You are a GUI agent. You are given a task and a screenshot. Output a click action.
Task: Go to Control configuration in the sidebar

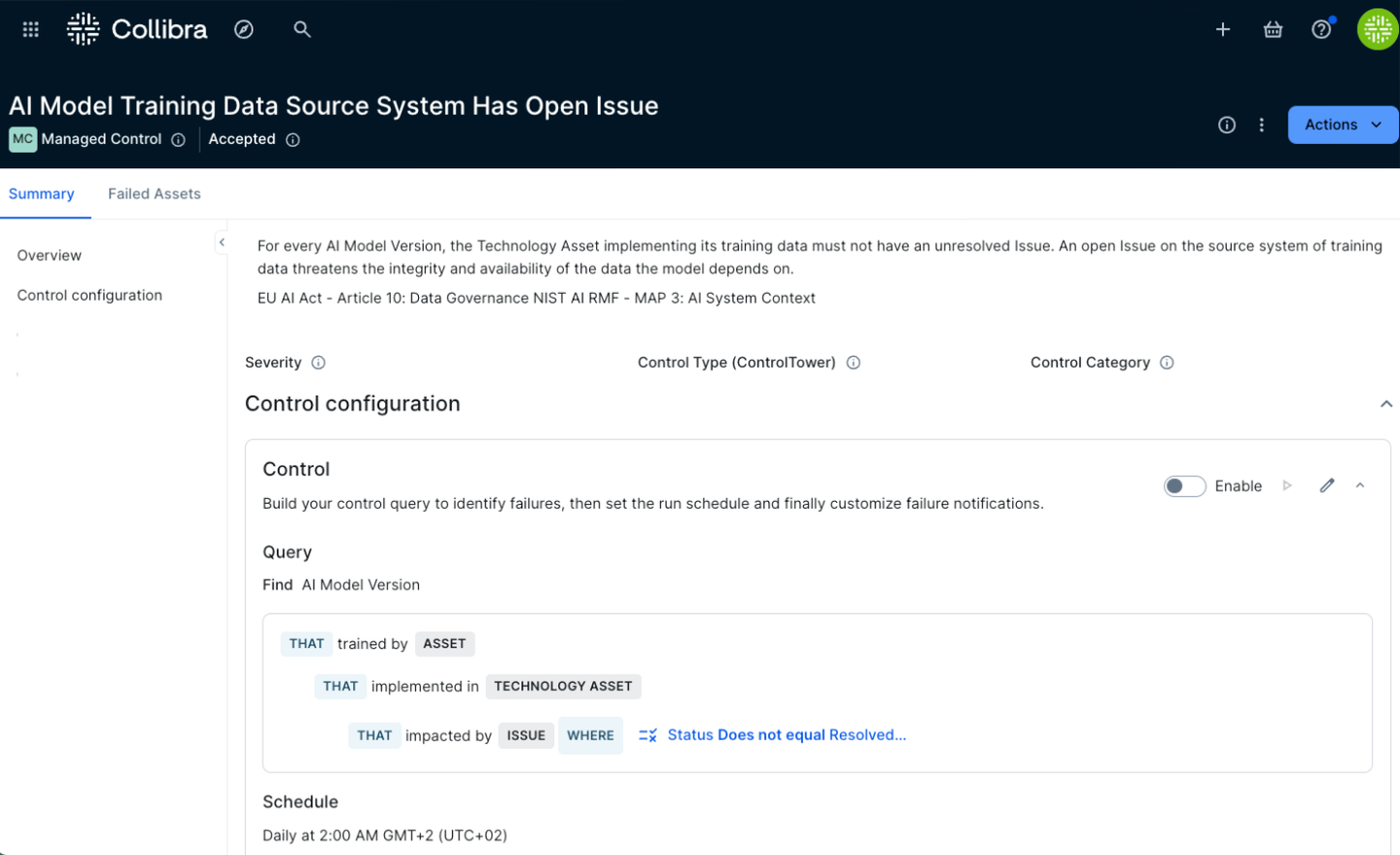(x=89, y=296)
